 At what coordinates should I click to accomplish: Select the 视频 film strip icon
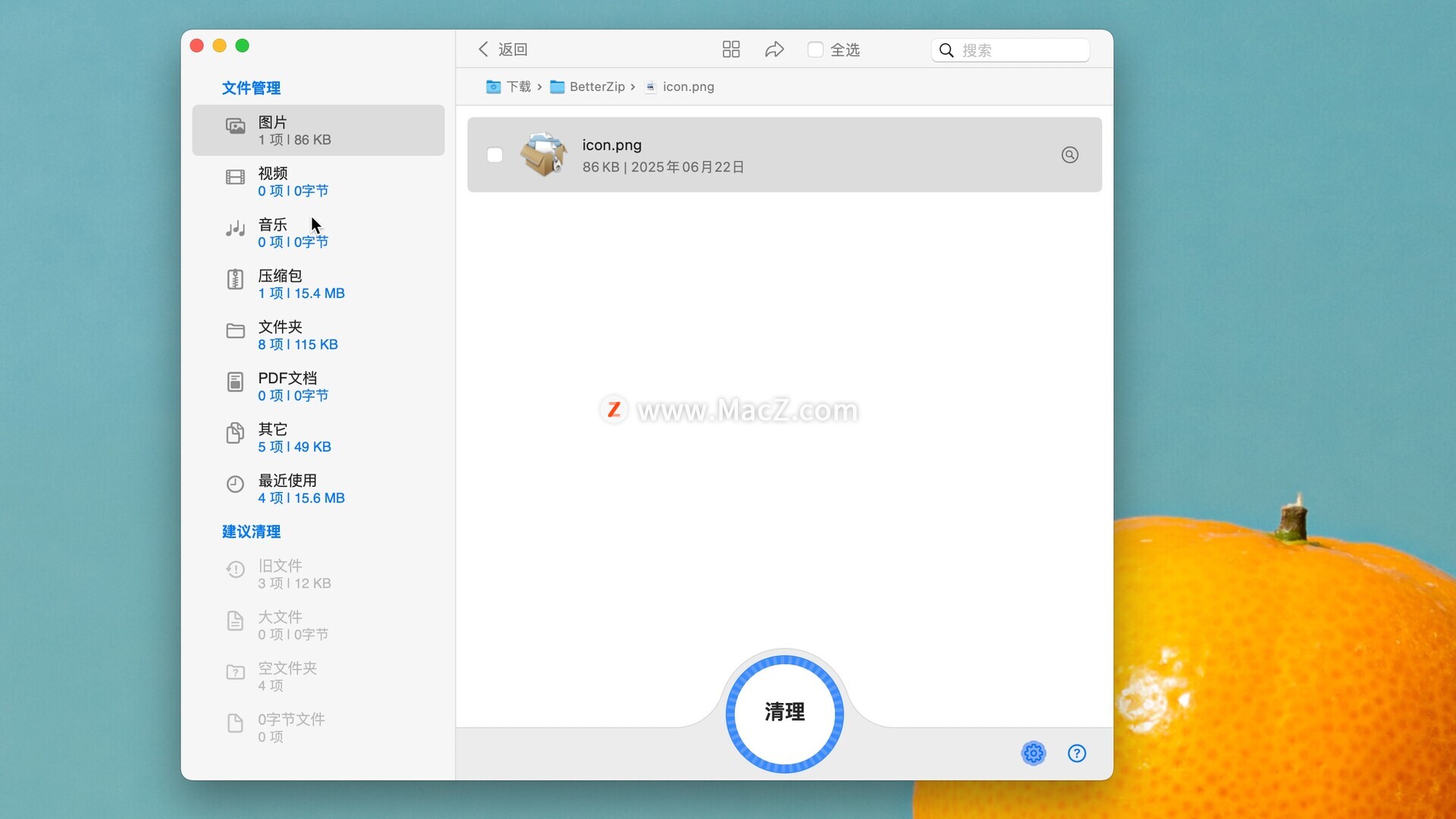[235, 177]
